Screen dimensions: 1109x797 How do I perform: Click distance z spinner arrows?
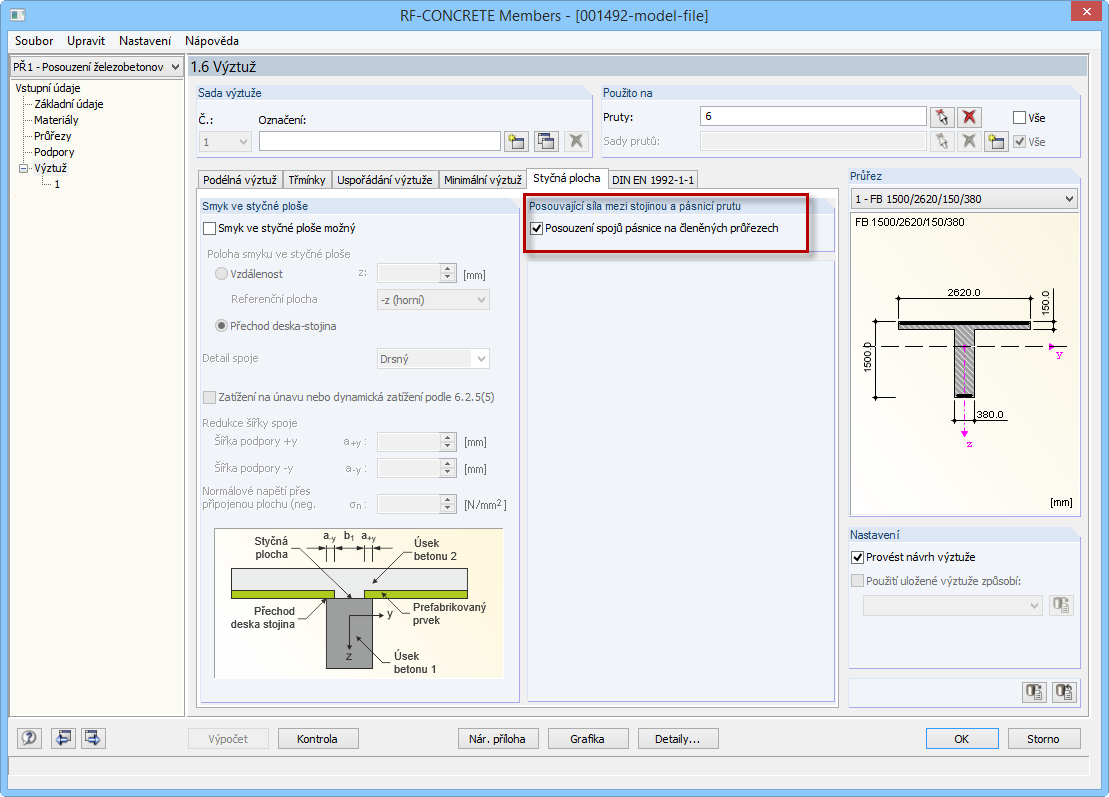[x=447, y=274]
